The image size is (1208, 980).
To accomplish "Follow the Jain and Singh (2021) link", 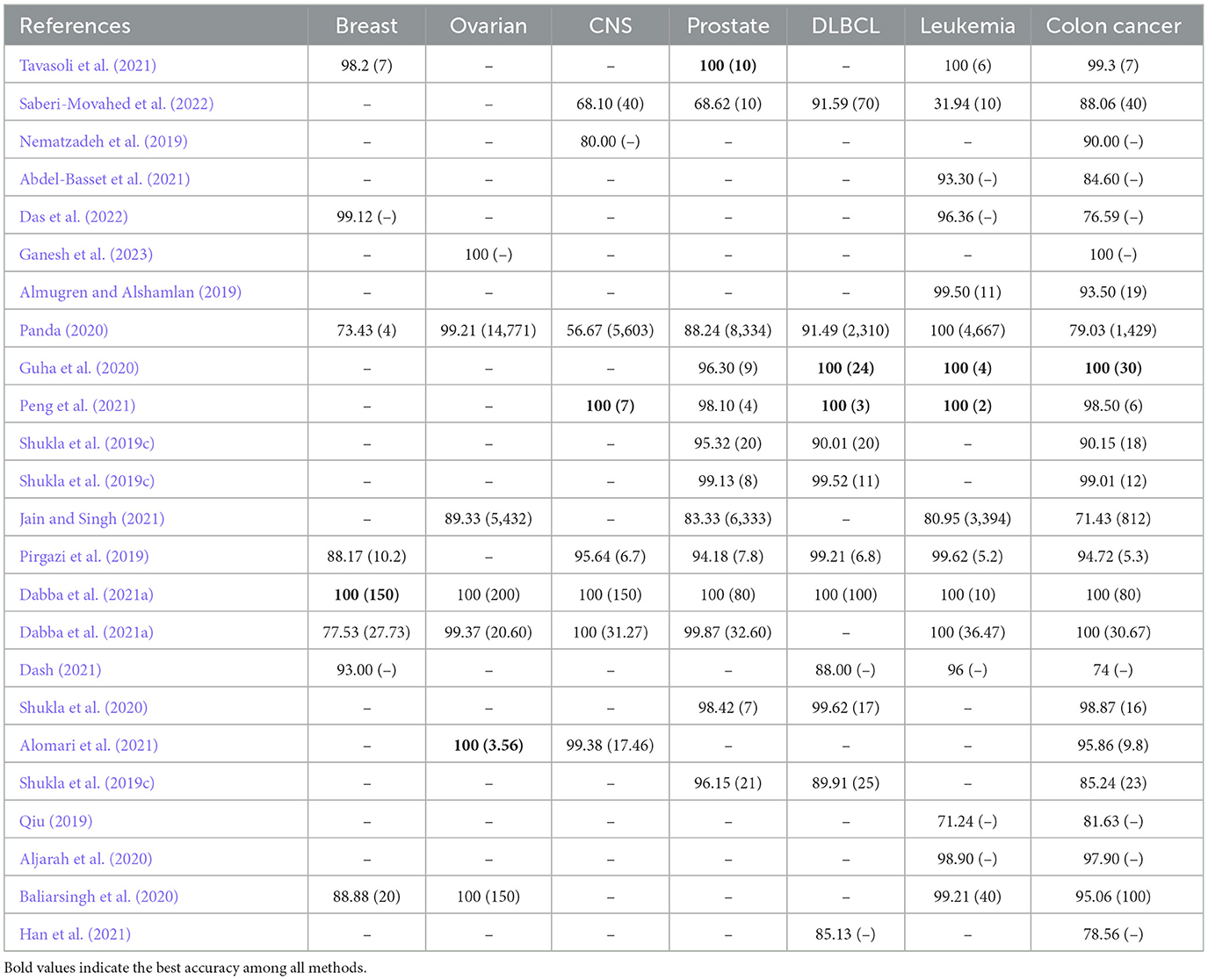I will [x=91, y=519].
